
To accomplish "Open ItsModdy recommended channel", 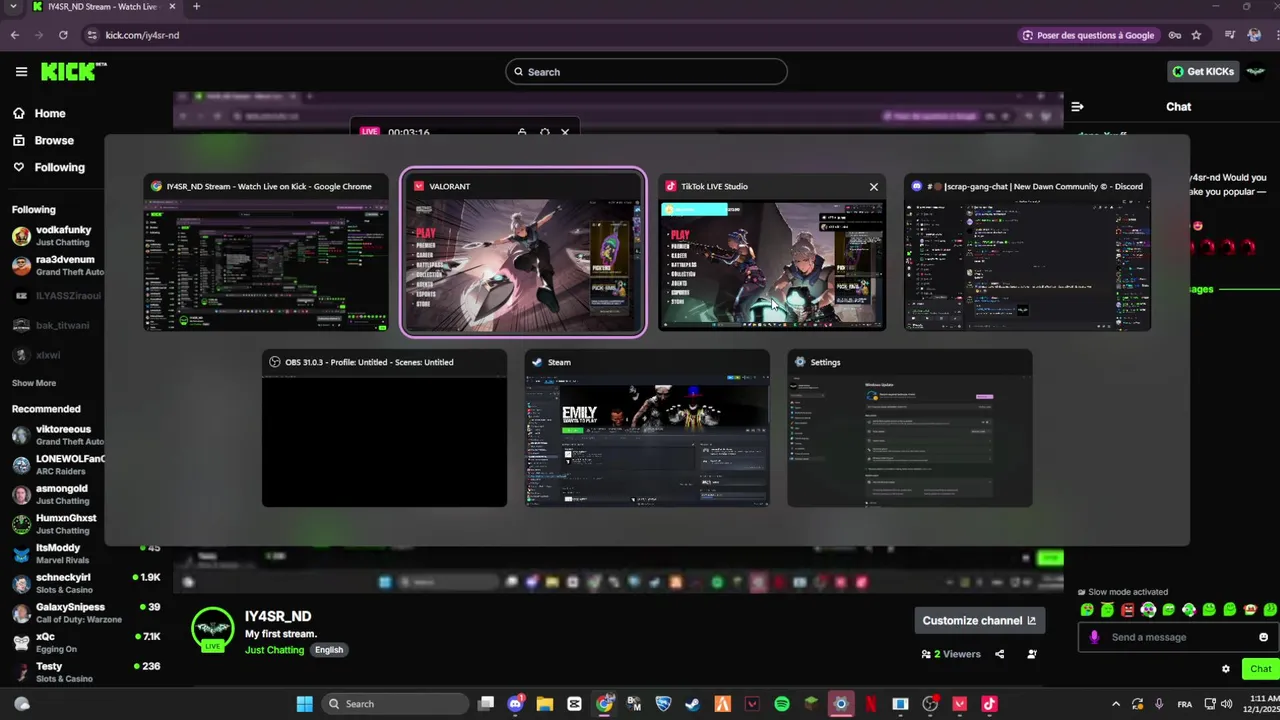I will coord(85,554).
